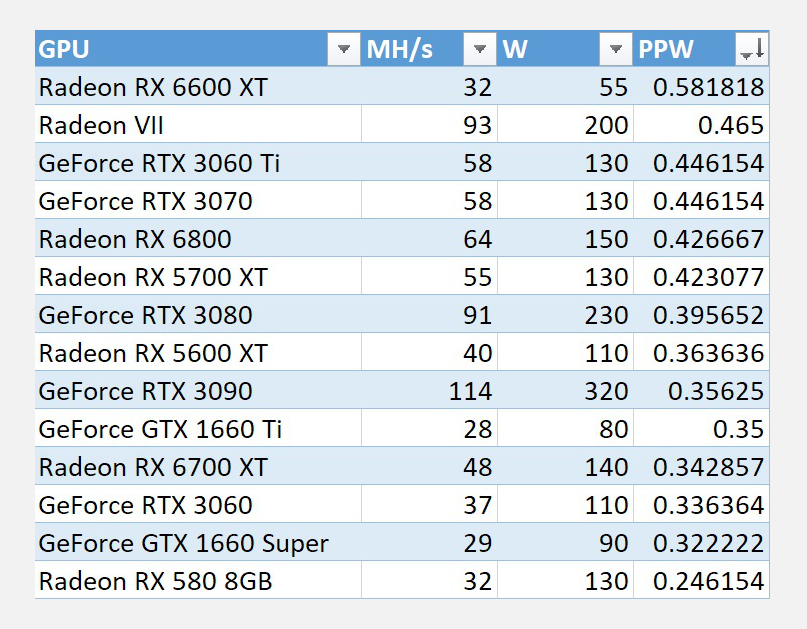Open the W column filter dropdown
The height and width of the screenshot is (629, 807).
615,49
